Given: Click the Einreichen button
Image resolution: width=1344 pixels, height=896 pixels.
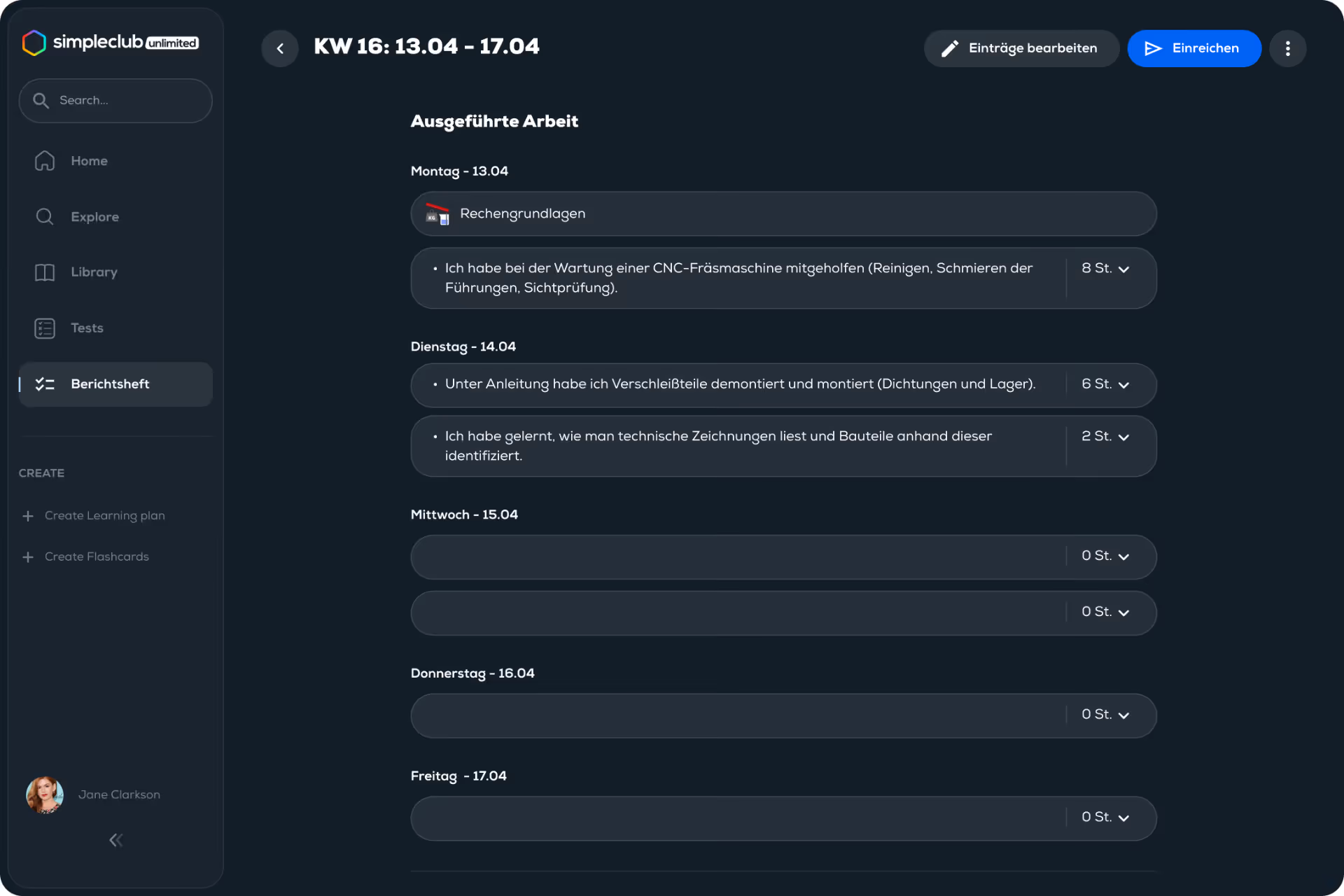Looking at the screenshot, I should [x=1194, y=48].
